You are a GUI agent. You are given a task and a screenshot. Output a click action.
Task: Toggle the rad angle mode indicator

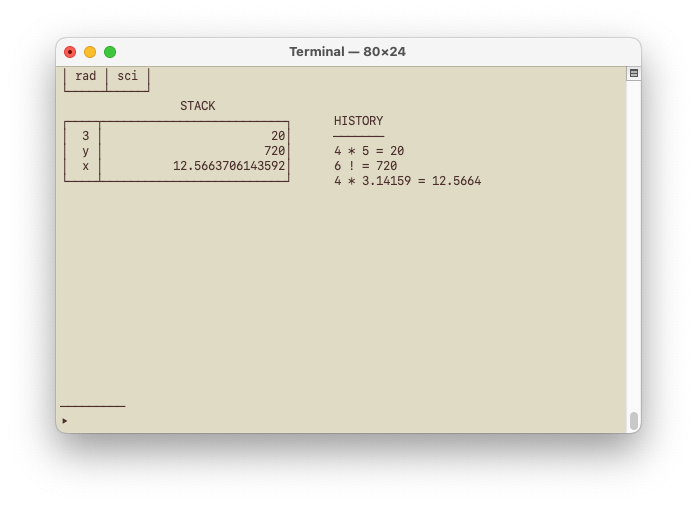[85, 76]
